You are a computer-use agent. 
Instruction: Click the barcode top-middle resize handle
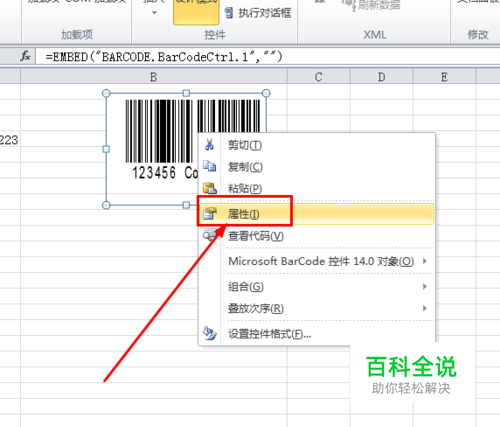click(186, 93)
